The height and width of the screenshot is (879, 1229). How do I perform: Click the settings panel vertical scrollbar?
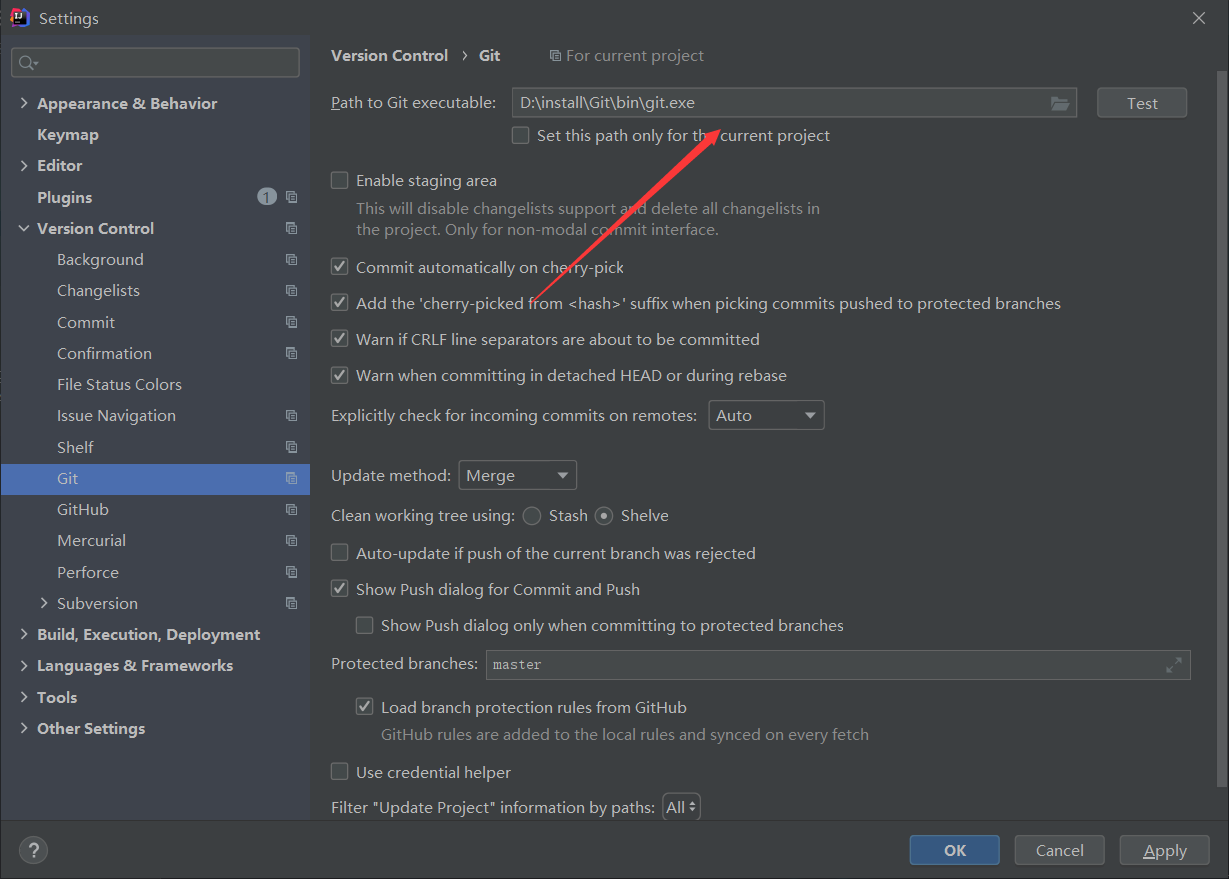(x=1221, y=430)
